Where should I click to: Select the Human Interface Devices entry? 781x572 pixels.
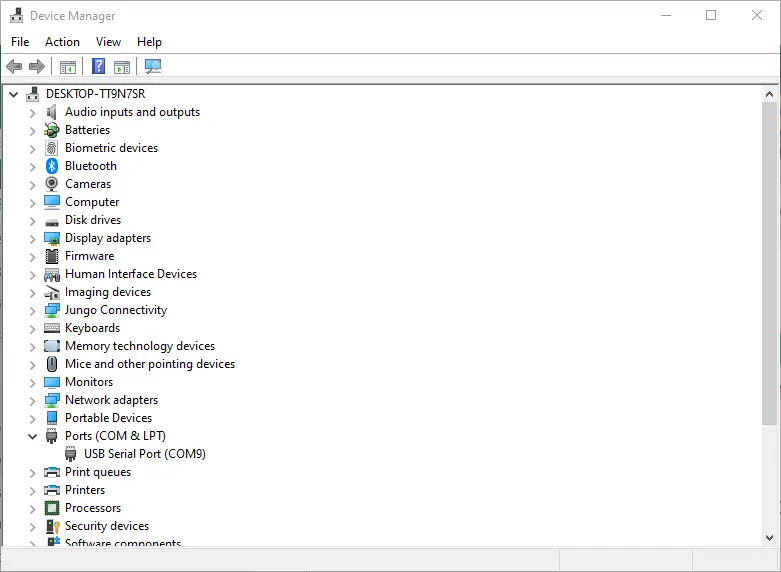[130, 274]
